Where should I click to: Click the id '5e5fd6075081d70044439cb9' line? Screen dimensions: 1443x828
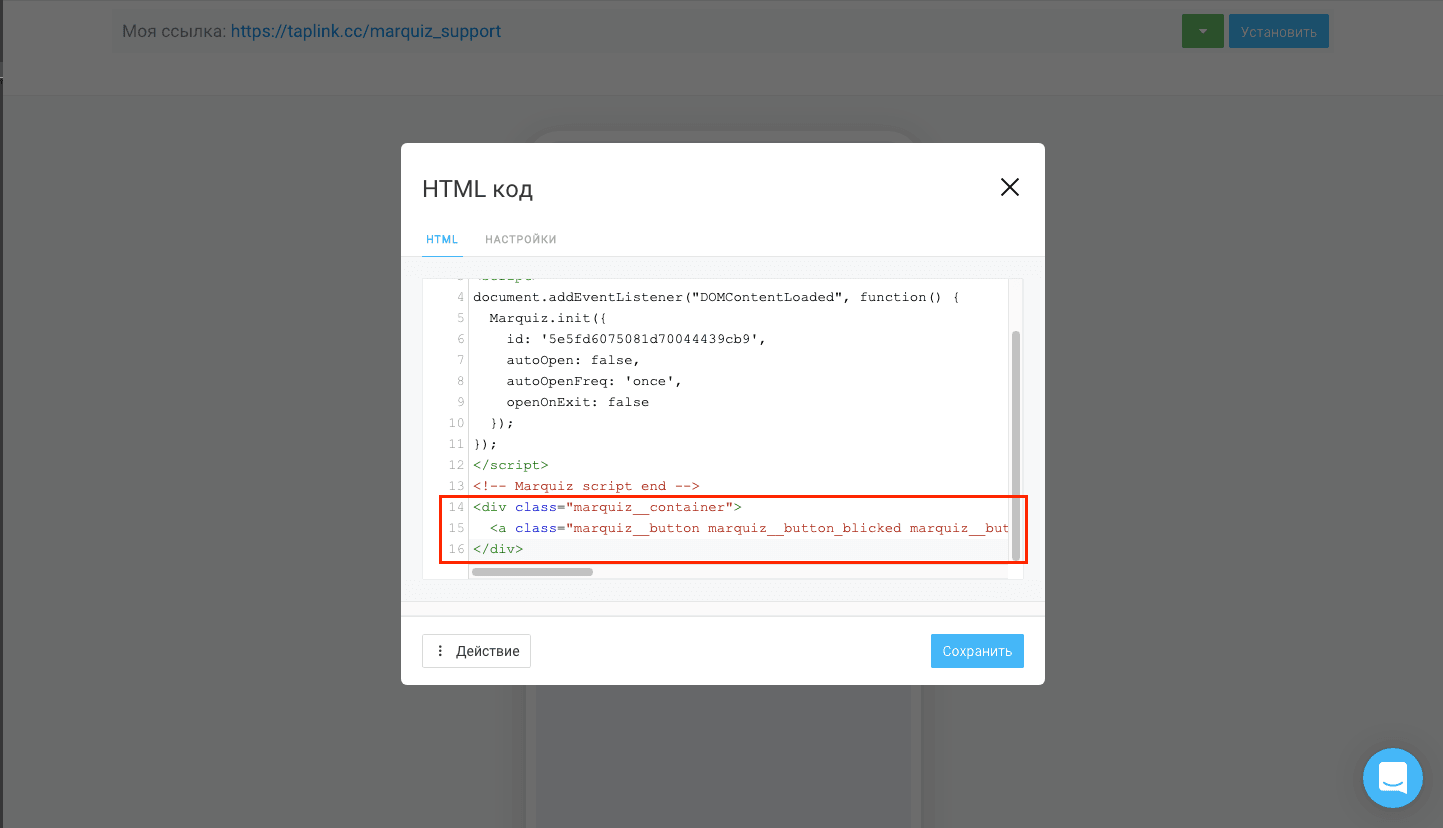(636, 339)
